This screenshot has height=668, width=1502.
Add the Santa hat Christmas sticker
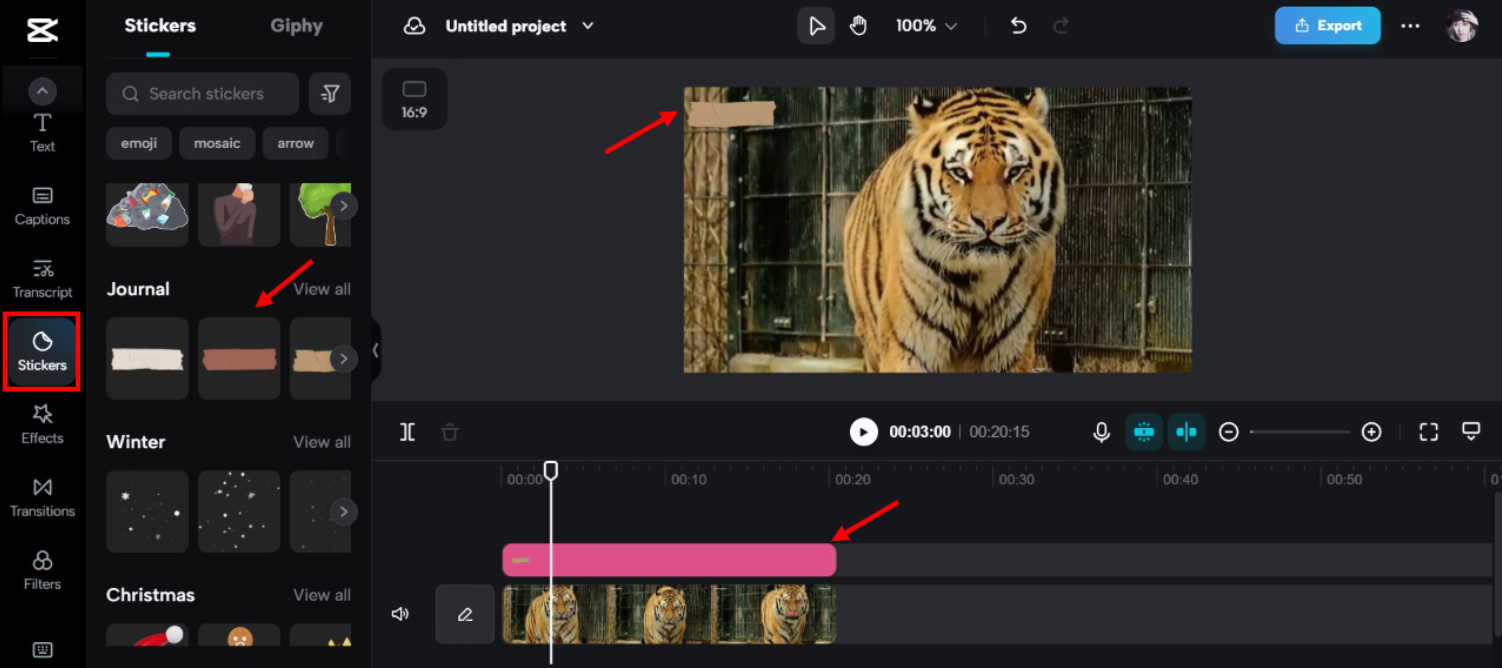point(148,635)
